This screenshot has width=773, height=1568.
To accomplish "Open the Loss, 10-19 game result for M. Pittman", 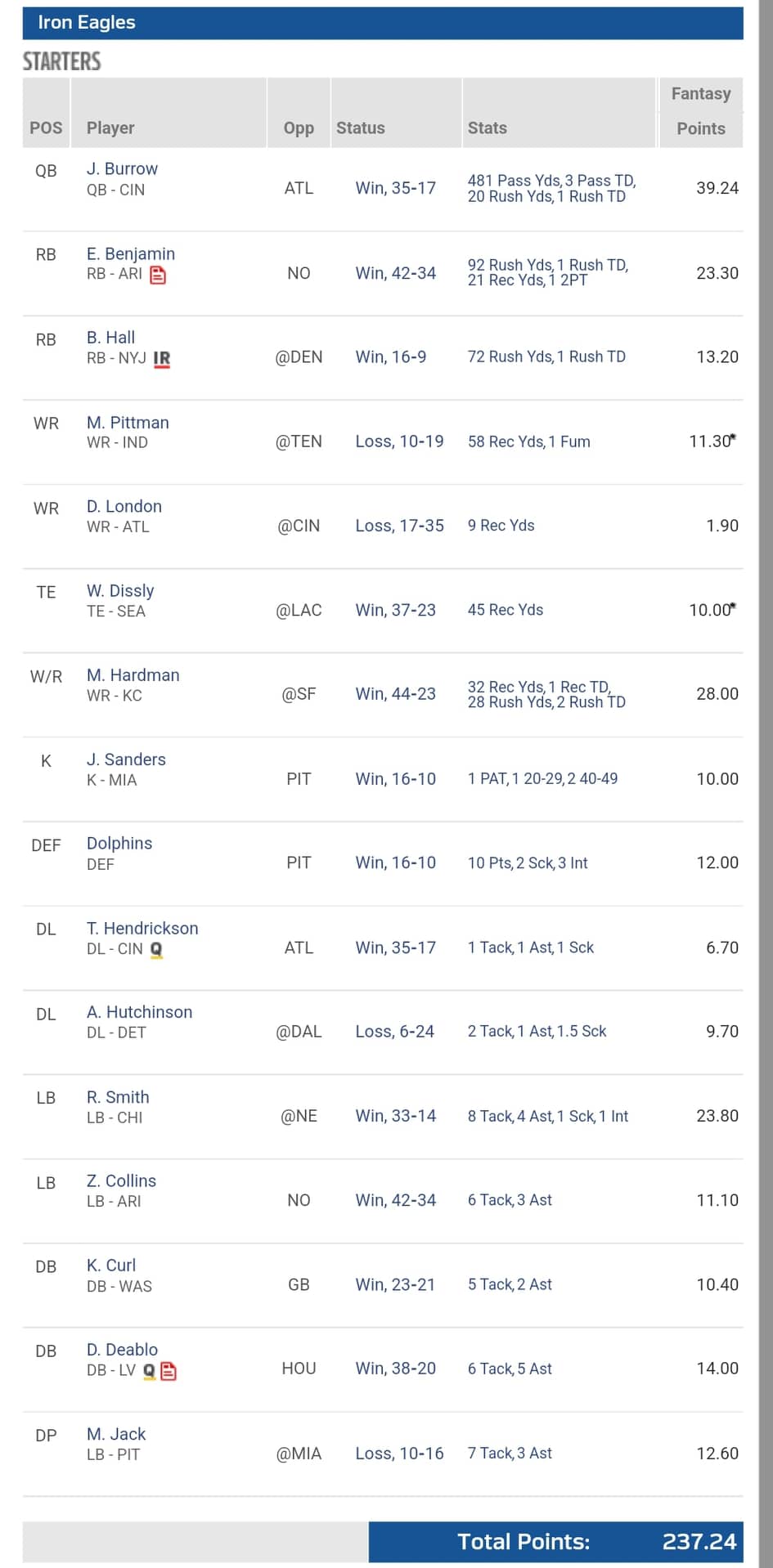I will (399, 441).
